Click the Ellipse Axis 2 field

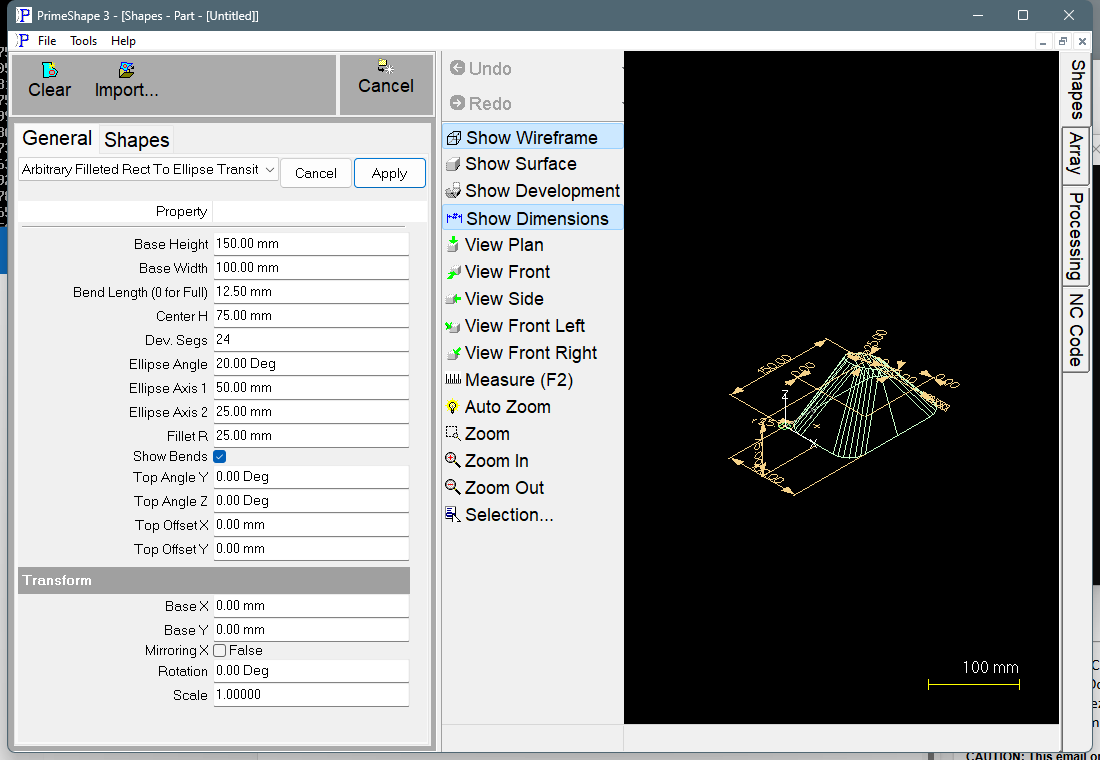[x=311, y=411]
